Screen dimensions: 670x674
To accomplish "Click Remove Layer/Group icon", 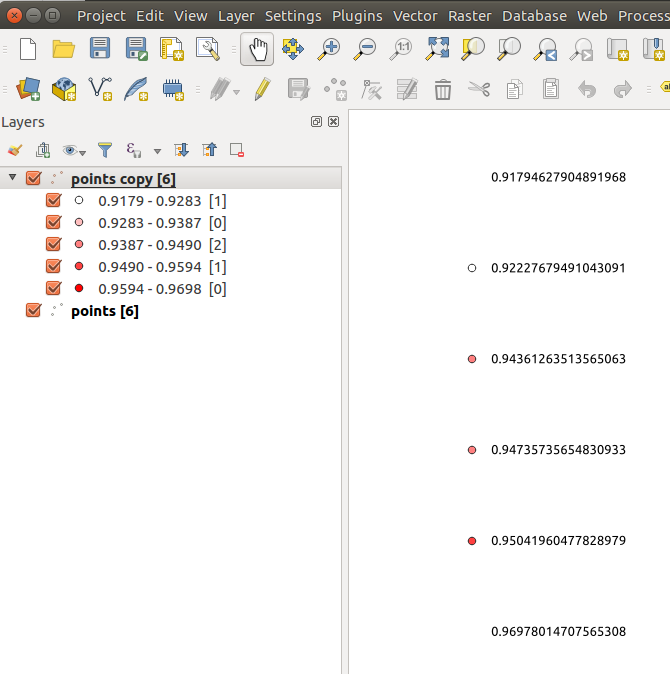I will pos(237,150).
